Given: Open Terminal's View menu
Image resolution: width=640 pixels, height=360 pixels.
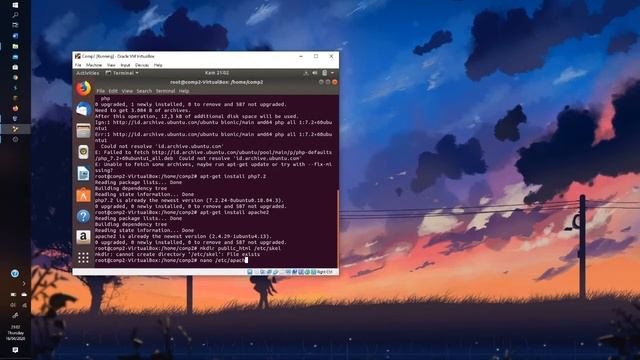Looking at the screenshot, I should click(x=127, y=91).
